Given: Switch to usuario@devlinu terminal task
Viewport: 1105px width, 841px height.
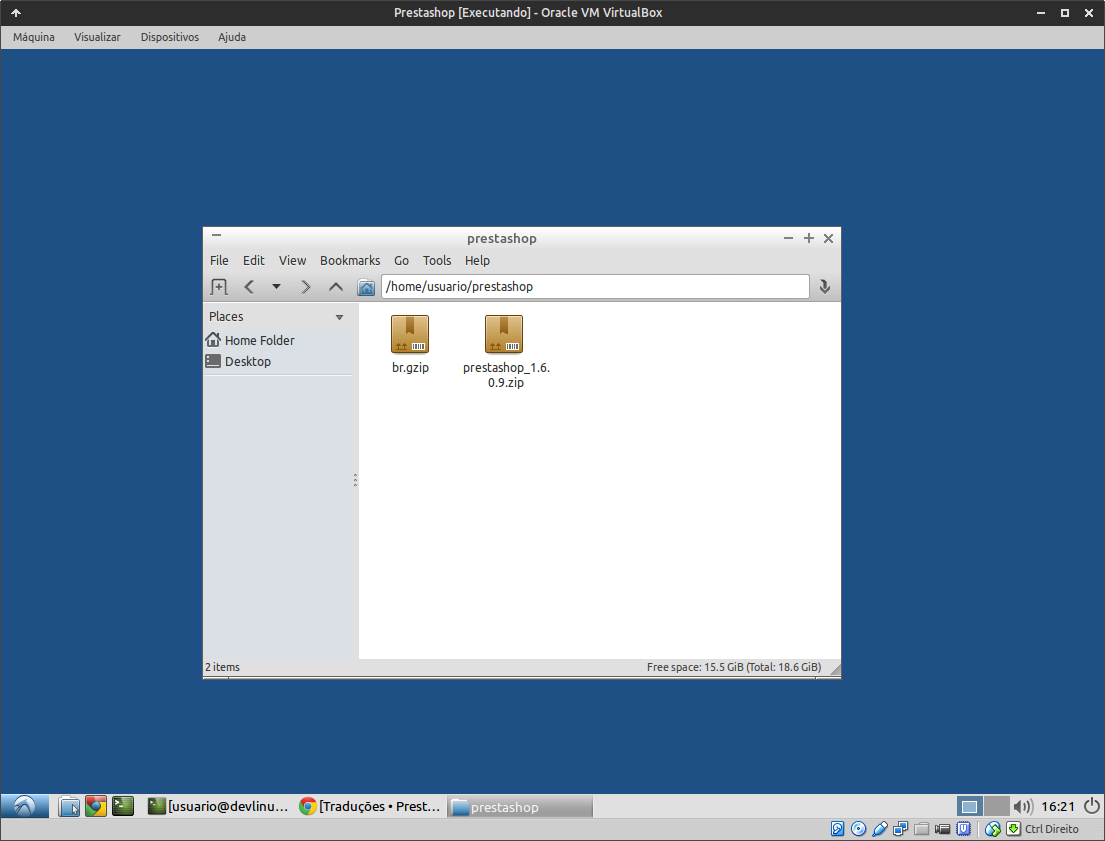Looking at the screenshot, I should pyautogui.click(x=218, y=806).
